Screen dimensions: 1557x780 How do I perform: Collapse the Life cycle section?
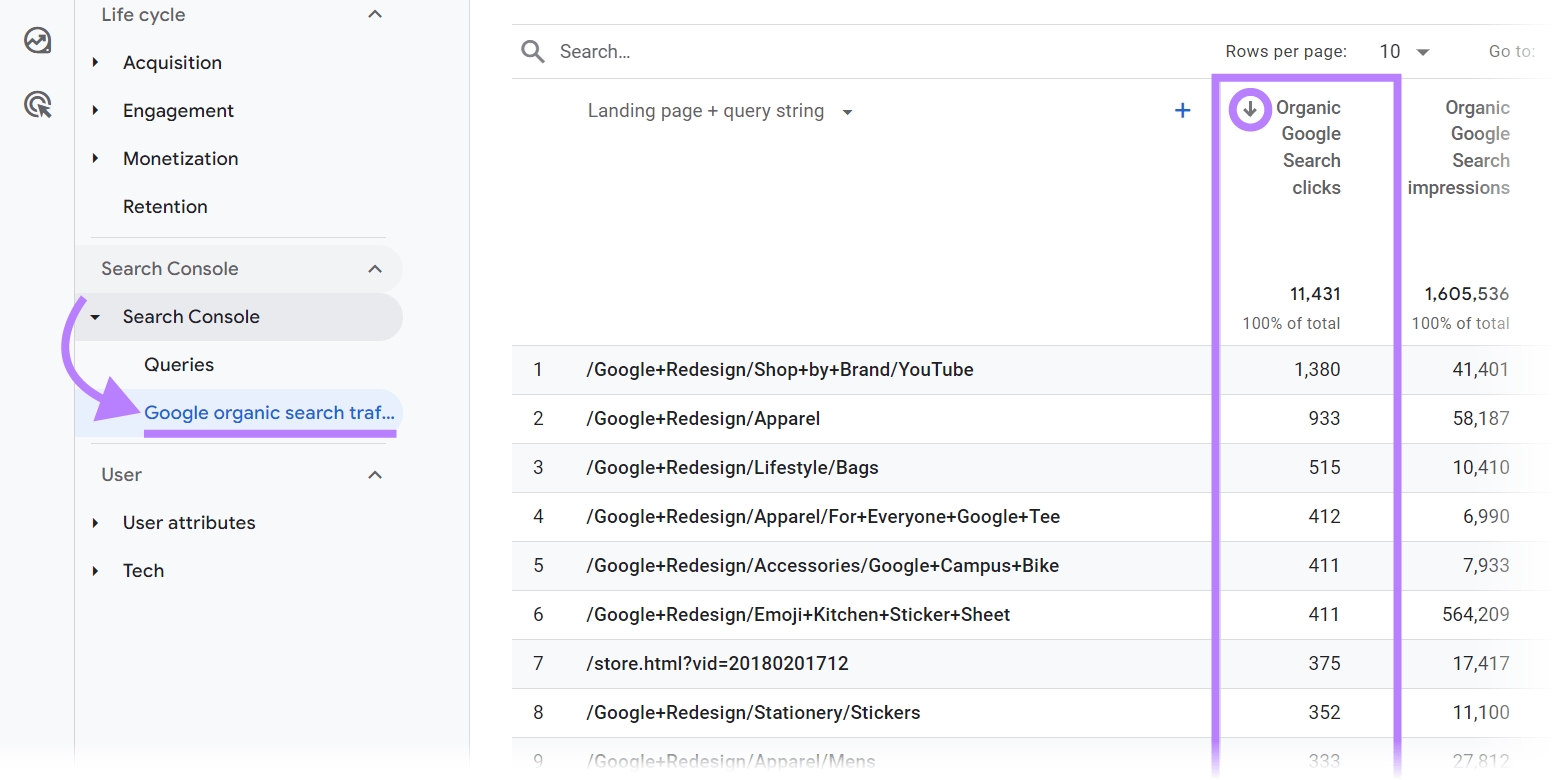375,15
